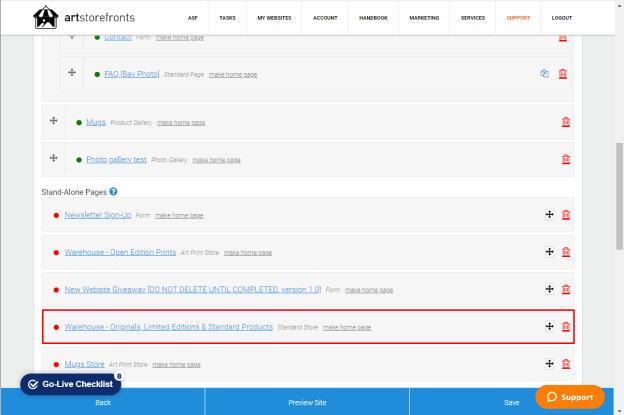
Task: Delete Warehouse - Originals, Limited Editions page
Action: [x=566, y=327]
